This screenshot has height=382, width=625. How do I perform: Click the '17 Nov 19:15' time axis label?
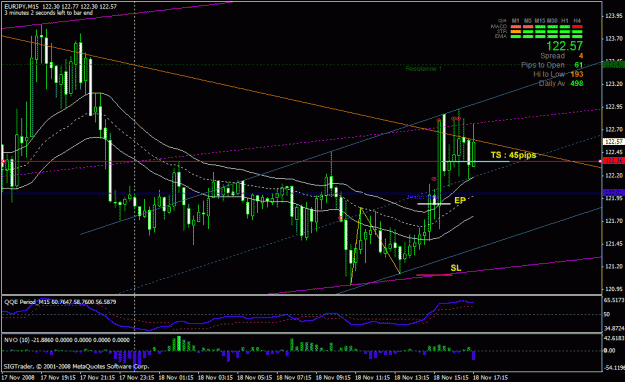[x=58, y=378]
